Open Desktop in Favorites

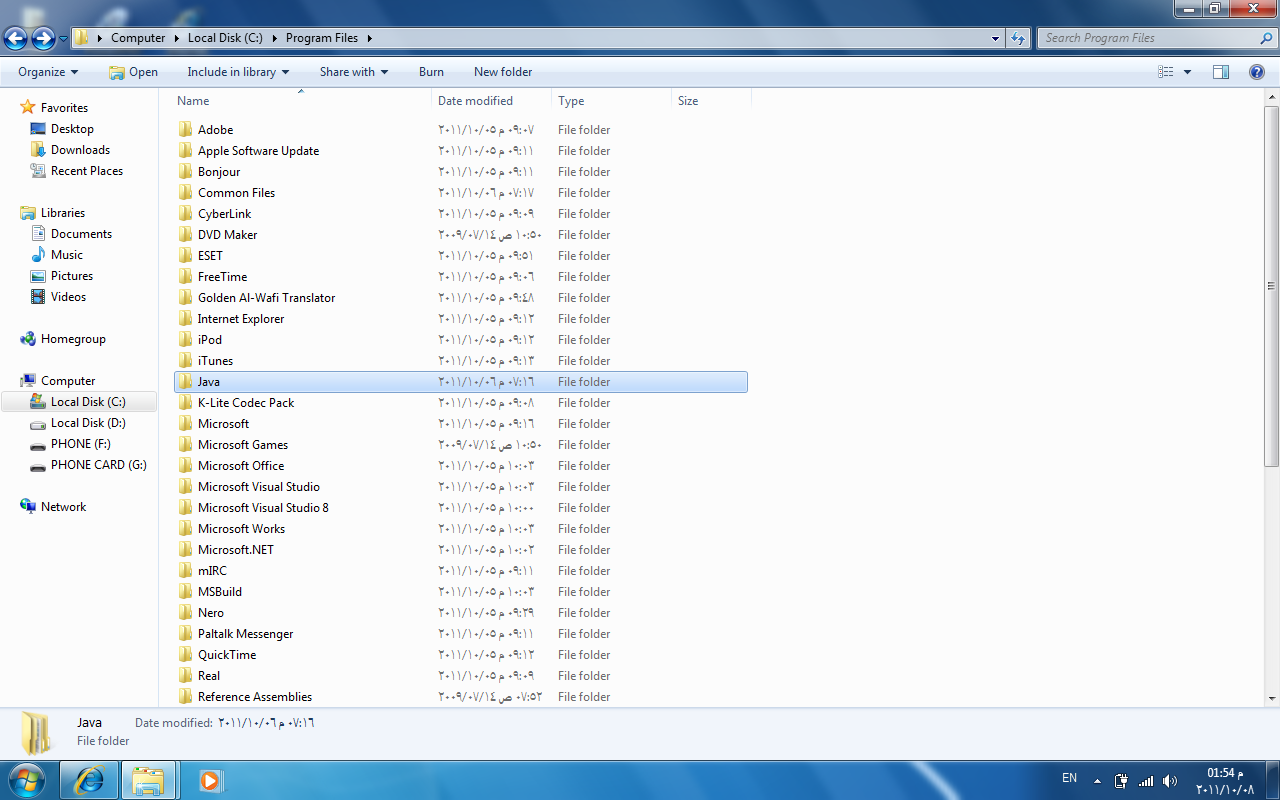72,129
